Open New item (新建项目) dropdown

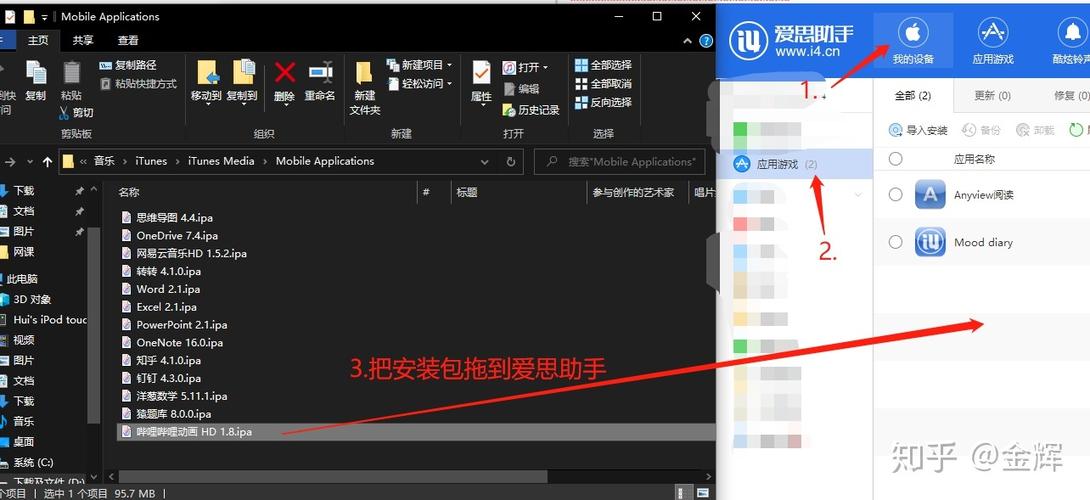pyautogui.click(x=419, y=65)
